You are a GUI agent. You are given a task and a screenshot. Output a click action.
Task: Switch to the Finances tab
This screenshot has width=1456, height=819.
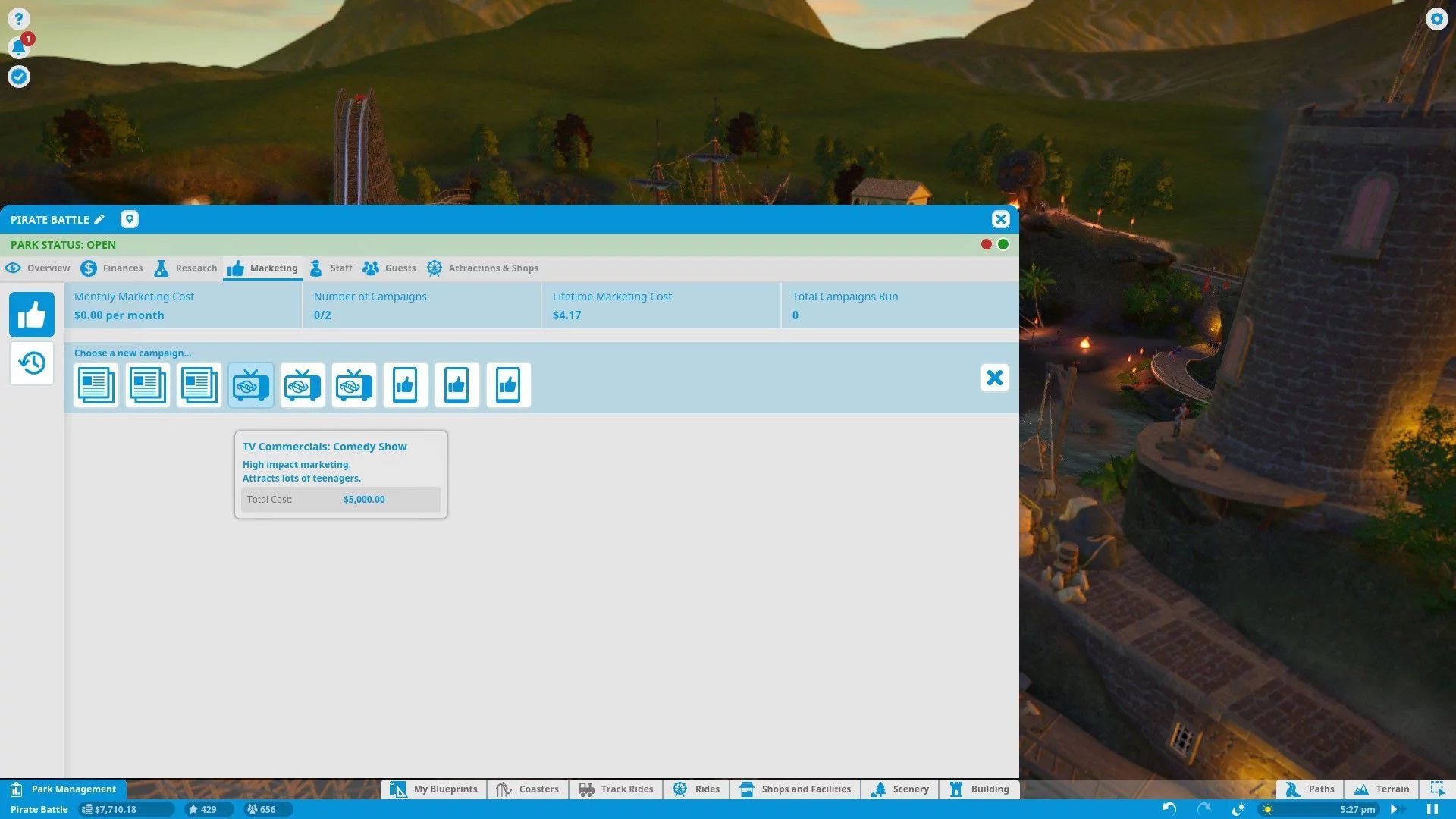pyautogui.click(x=111, y=268)
